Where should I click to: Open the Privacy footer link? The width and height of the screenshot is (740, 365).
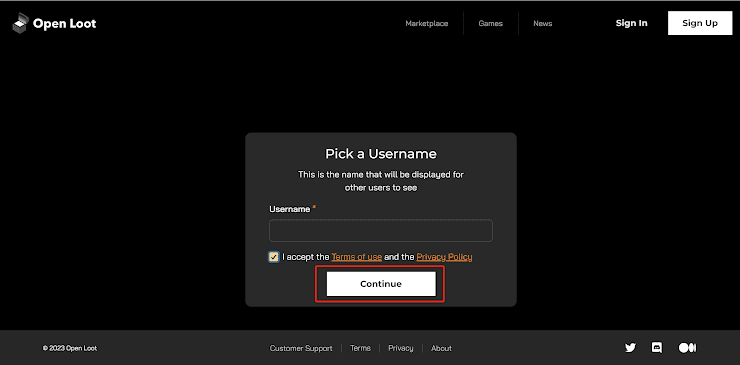pyautogui.click(x=401, y=348)
